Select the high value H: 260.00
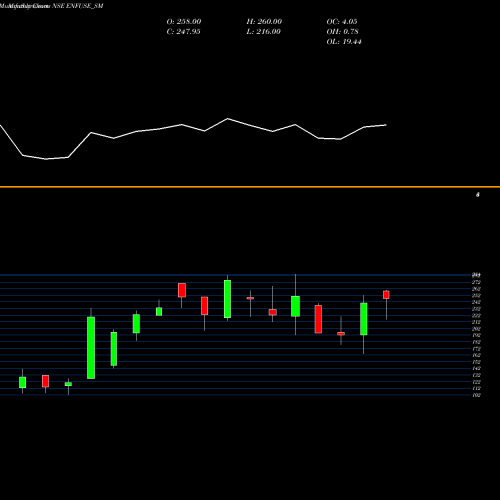 [264, 22]
